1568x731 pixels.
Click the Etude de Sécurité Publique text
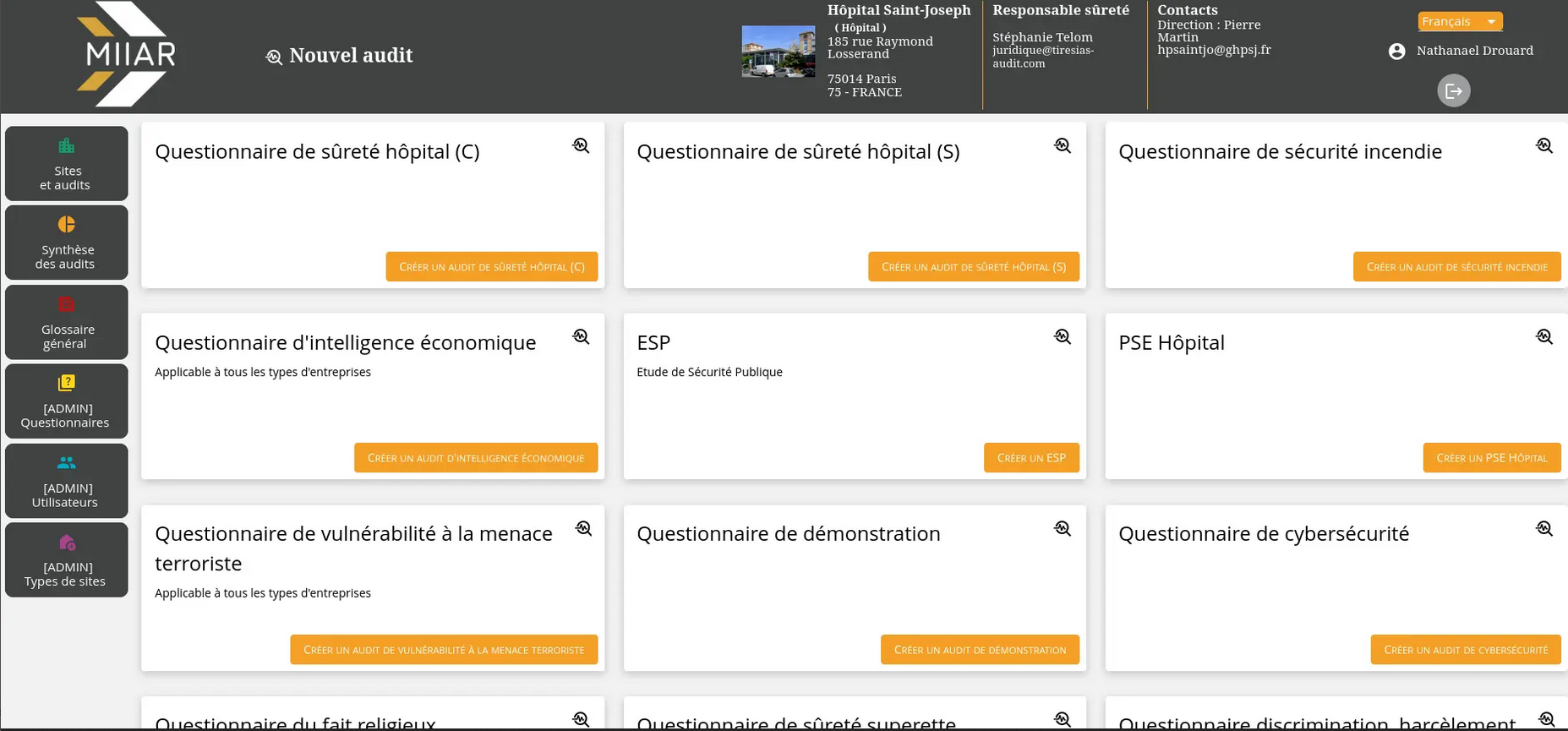click(709, 372)
